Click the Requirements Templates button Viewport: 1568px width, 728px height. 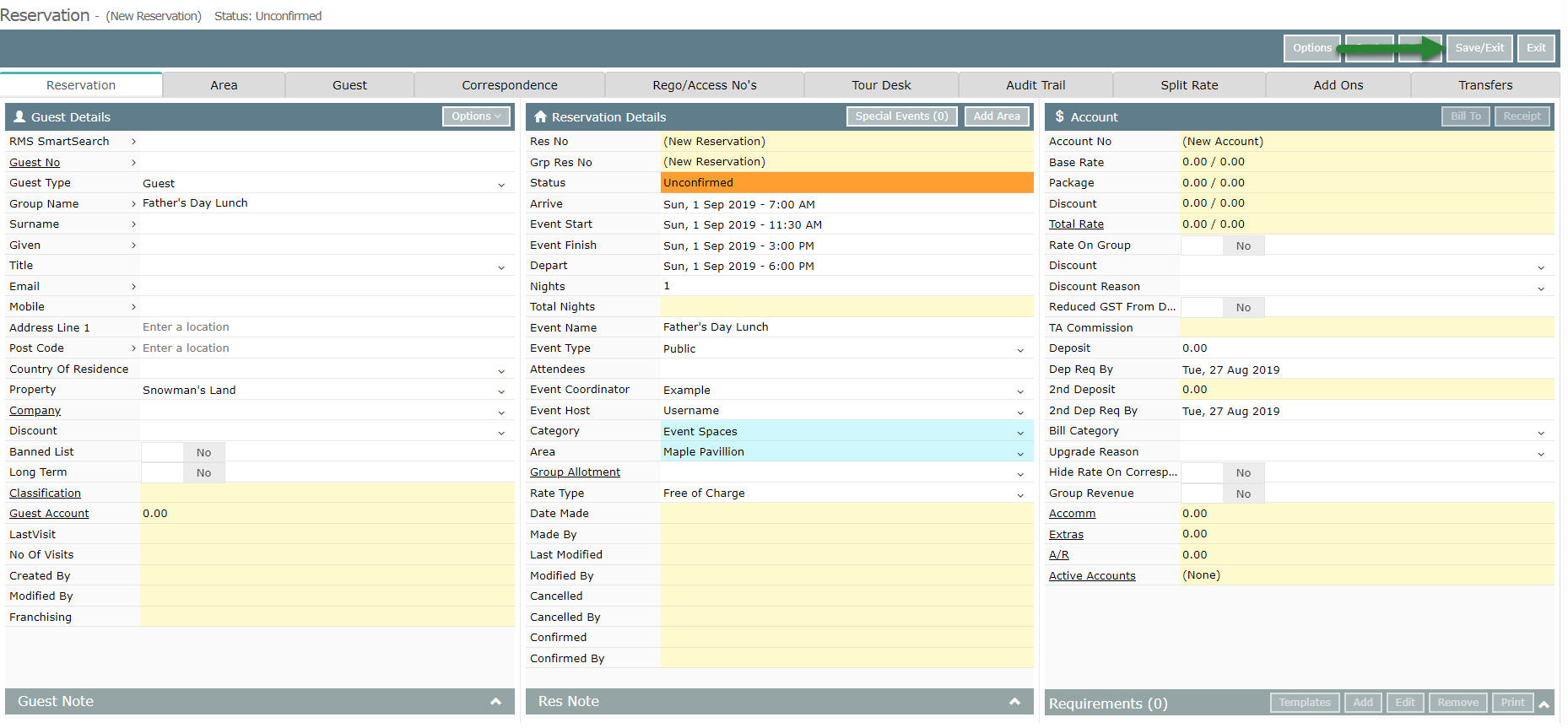coord(1305,703)
